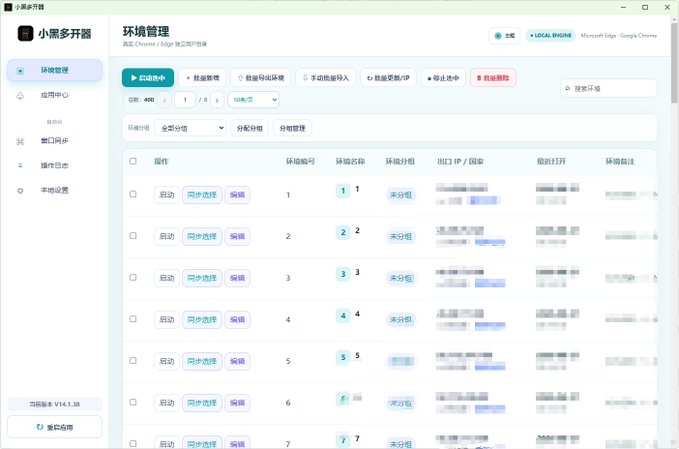
Task: Click 同步选择 in row 3
Action: click(x=202, y=278)
